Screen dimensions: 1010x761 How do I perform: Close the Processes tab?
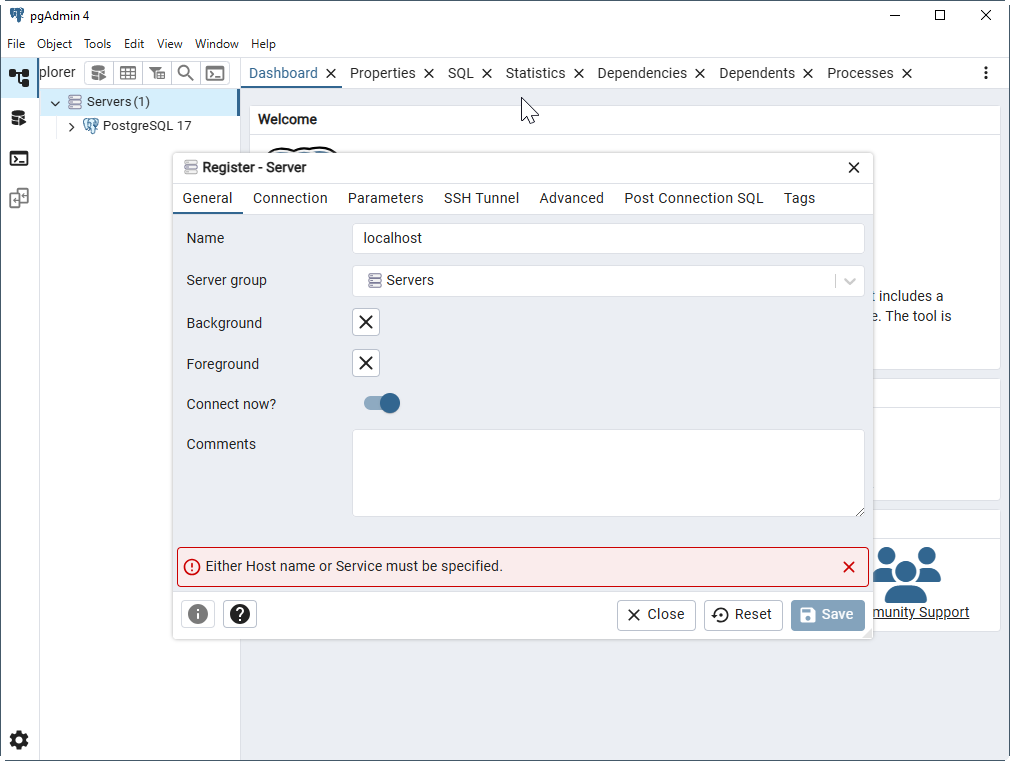907,73
